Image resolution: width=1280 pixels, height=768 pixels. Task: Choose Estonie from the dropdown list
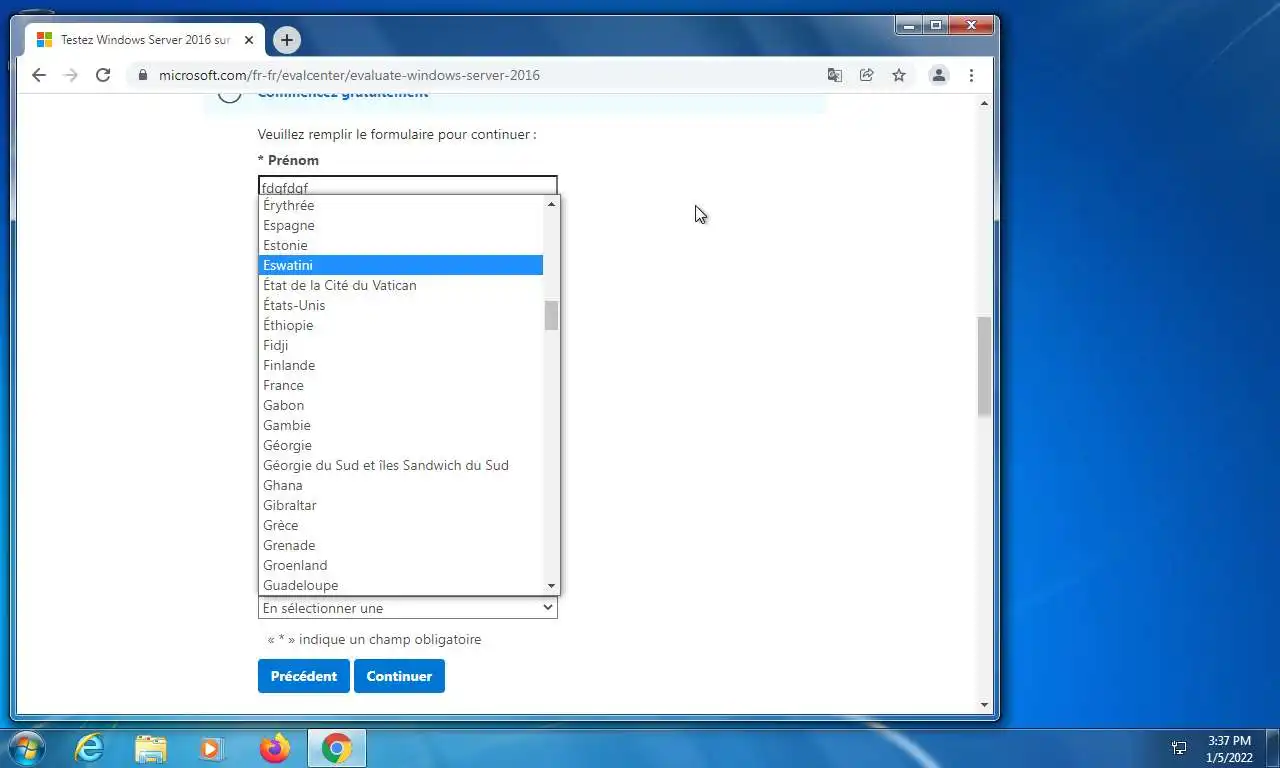(x=400, y=245)
